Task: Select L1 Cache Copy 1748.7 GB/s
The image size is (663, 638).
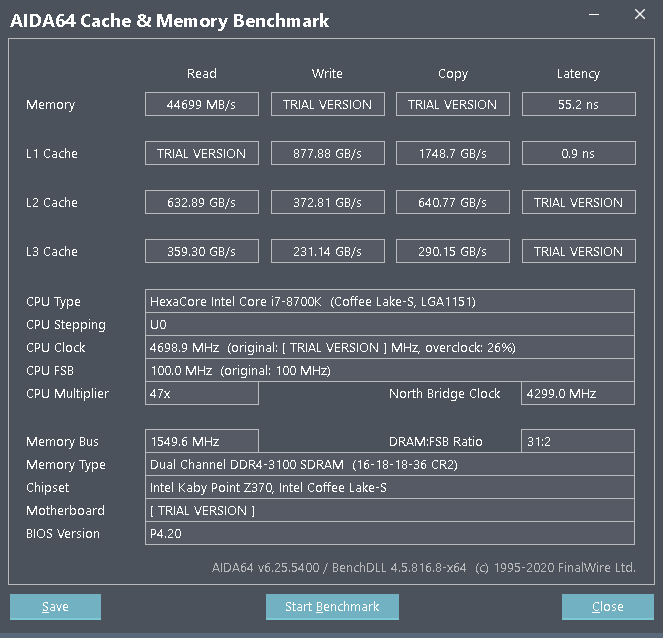Action: pos(453,153)
